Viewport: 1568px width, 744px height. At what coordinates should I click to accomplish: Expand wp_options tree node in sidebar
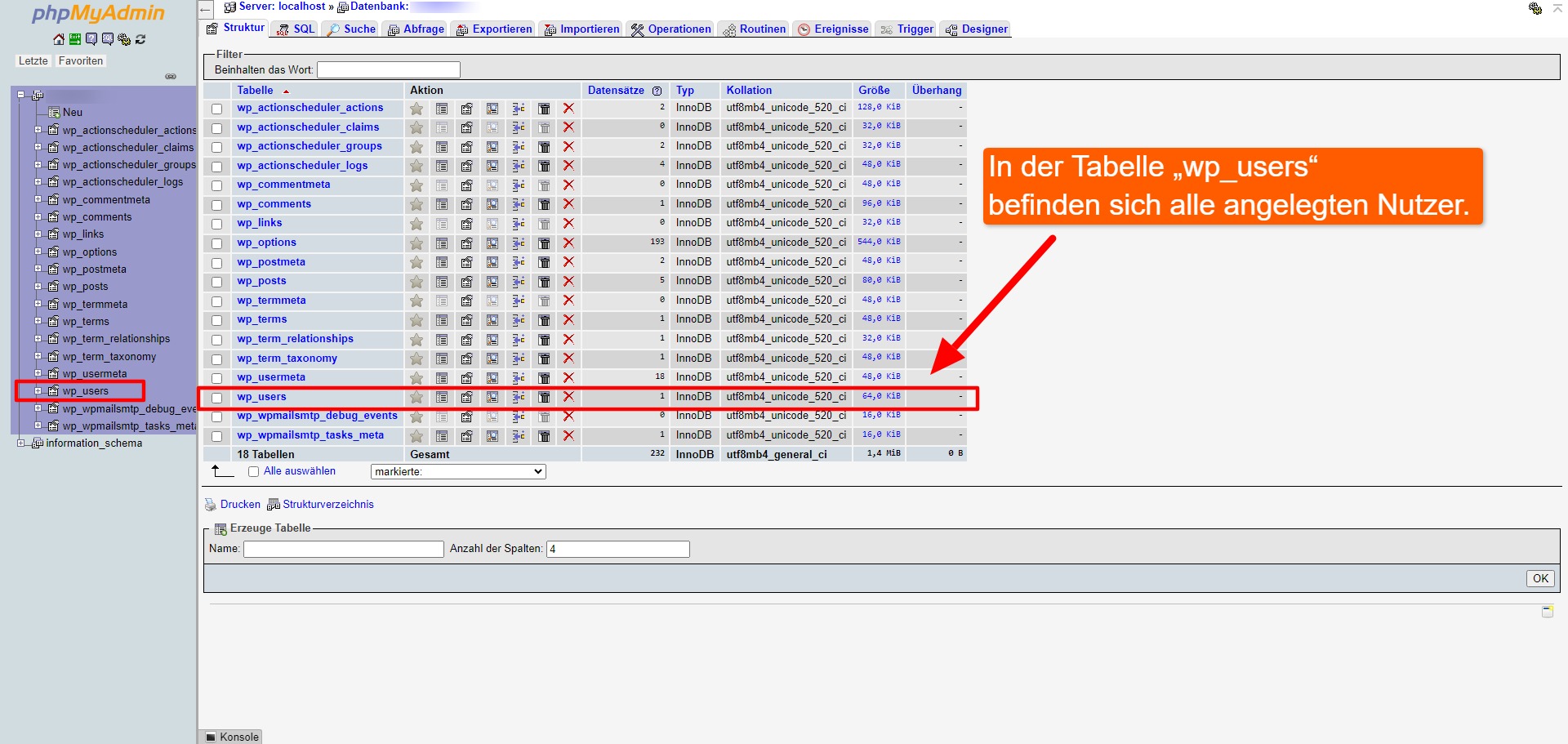[38, 252]
